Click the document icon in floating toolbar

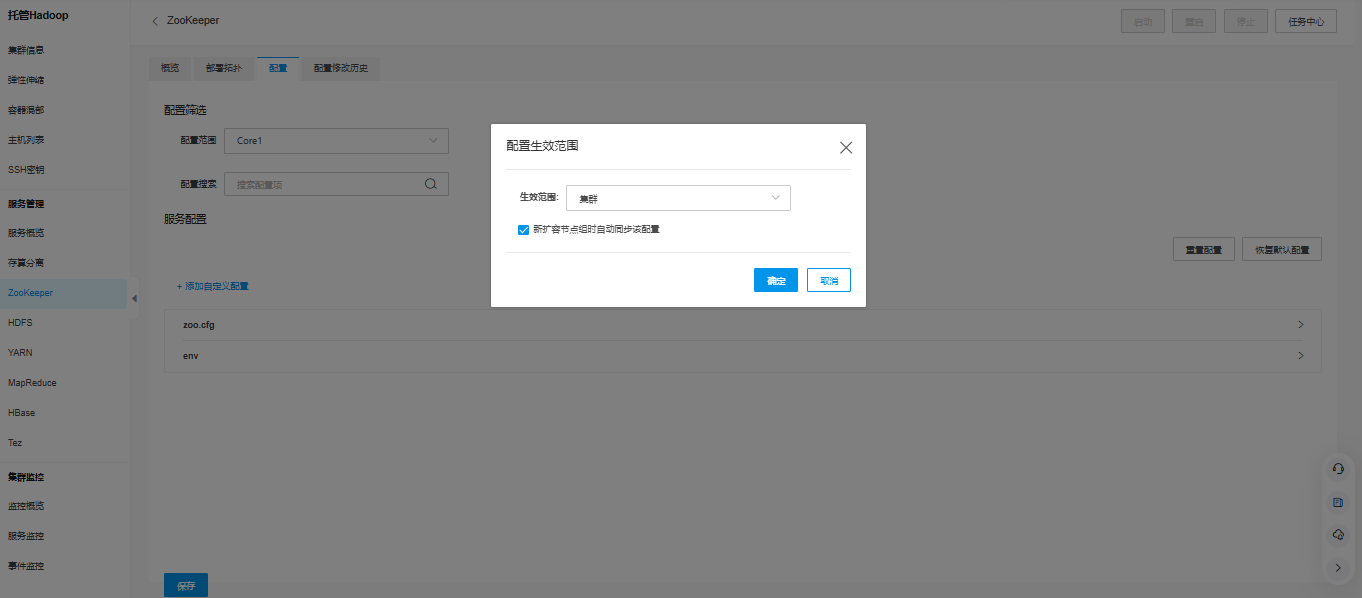[1338, 502]
